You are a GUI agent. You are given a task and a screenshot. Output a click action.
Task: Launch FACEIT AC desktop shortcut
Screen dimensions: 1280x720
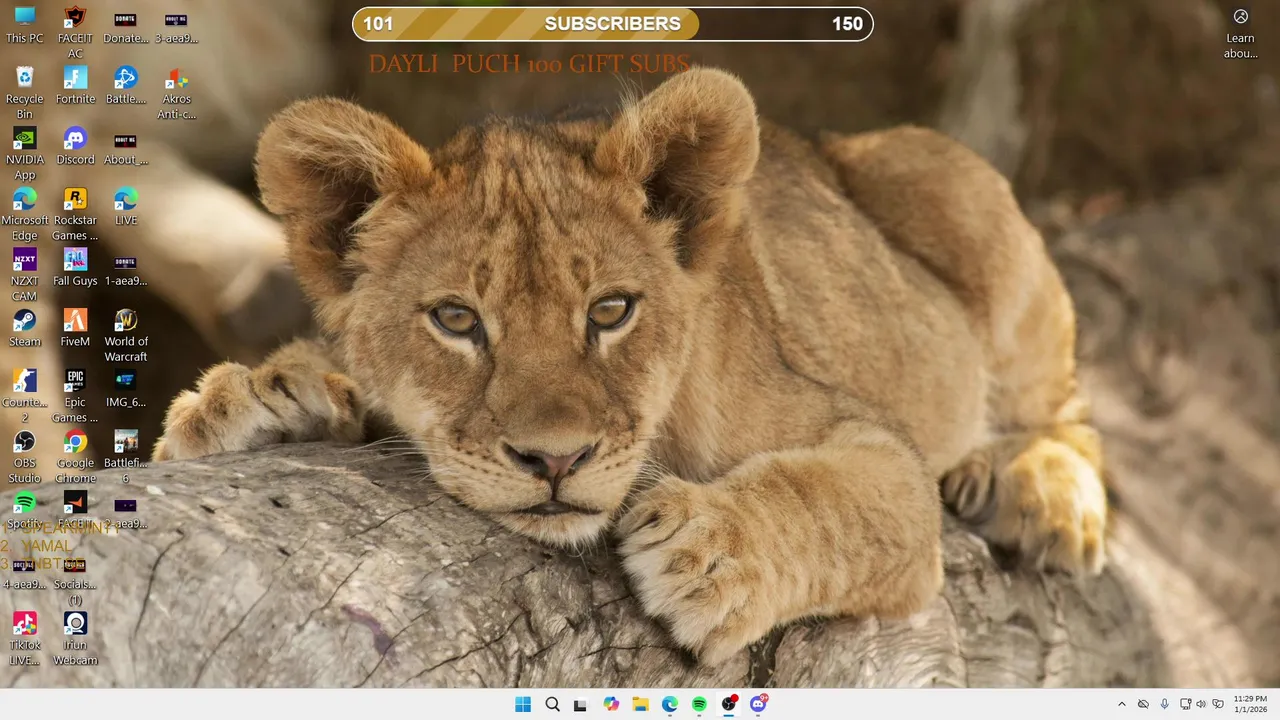coord(75,33)
